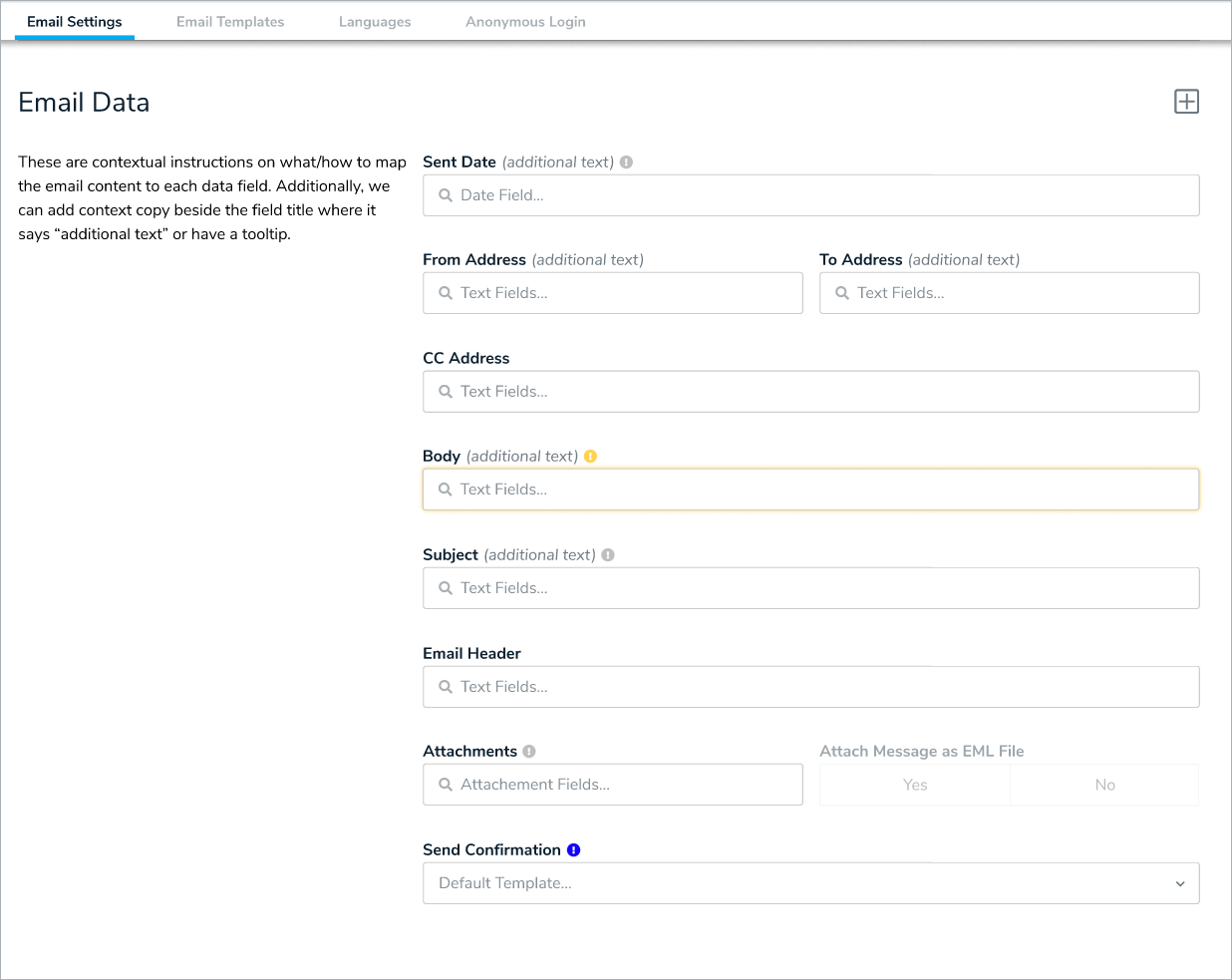Screen dimensions: 1232x980
Task: Click the search icon in CC Address field
Action: (446, 392)
